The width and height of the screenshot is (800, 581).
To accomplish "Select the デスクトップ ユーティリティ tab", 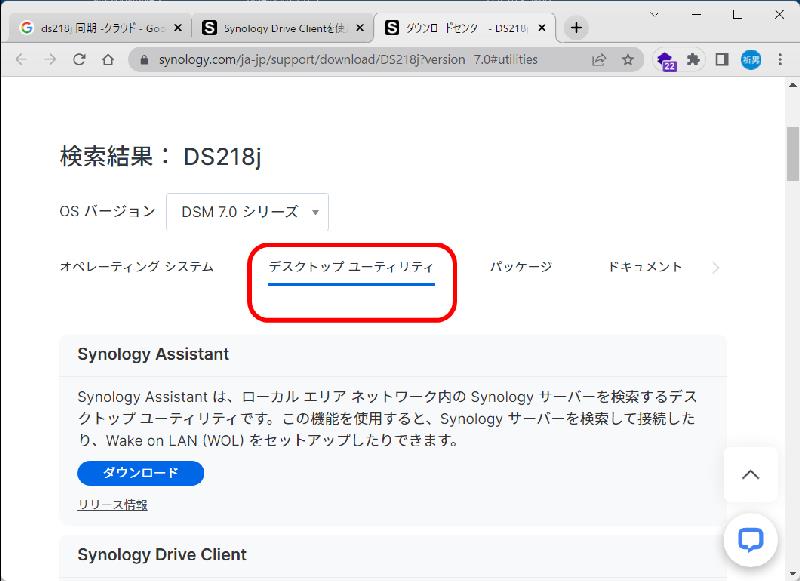I will [x=351, y=267].
